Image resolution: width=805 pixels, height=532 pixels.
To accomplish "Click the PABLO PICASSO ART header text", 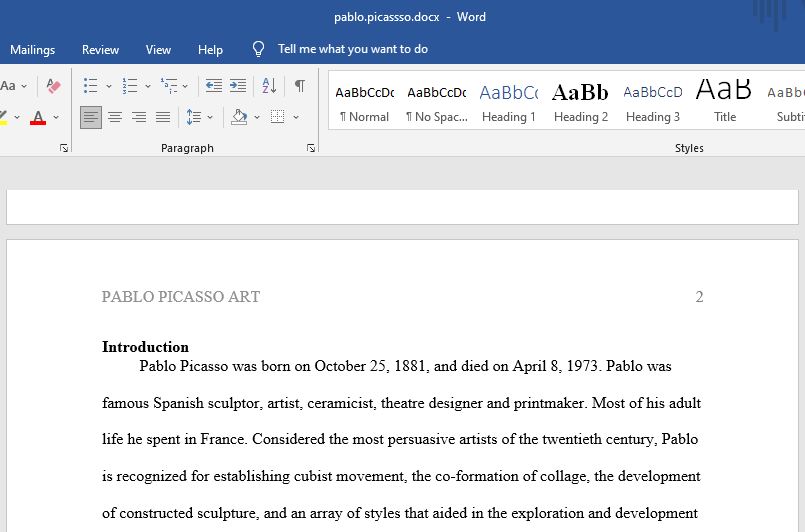I will pyautogui.click(x=181, y=297).
